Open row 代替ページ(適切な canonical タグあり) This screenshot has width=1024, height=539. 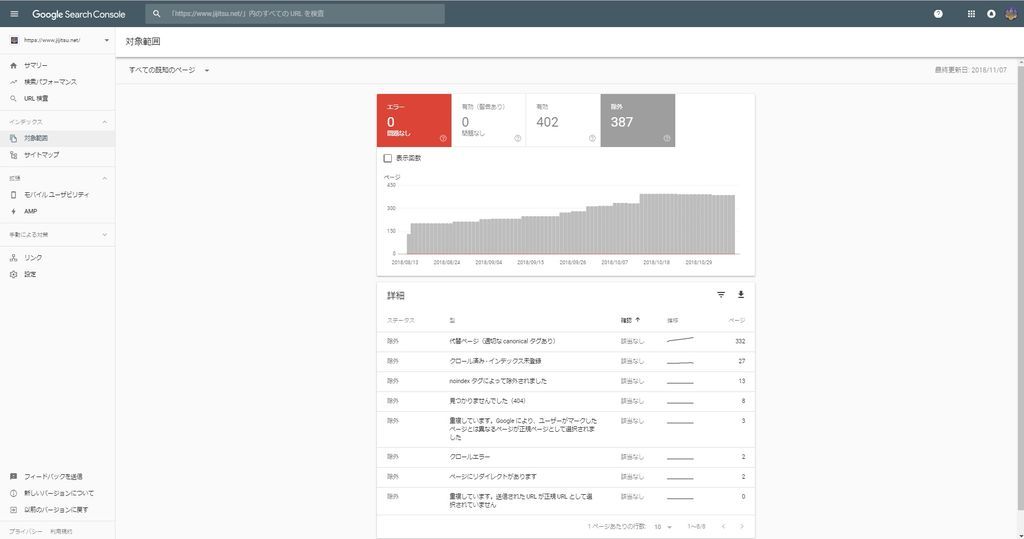(x=566, y=341)
